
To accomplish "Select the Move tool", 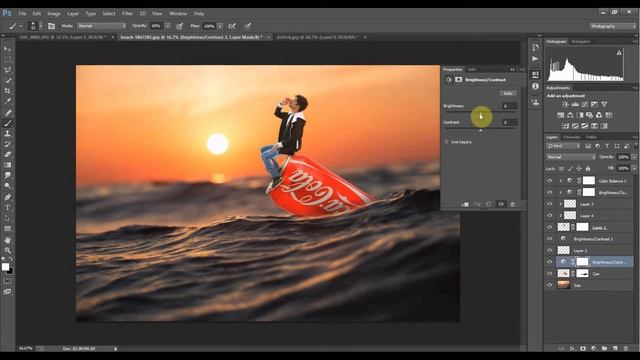I will coord(7,49).
